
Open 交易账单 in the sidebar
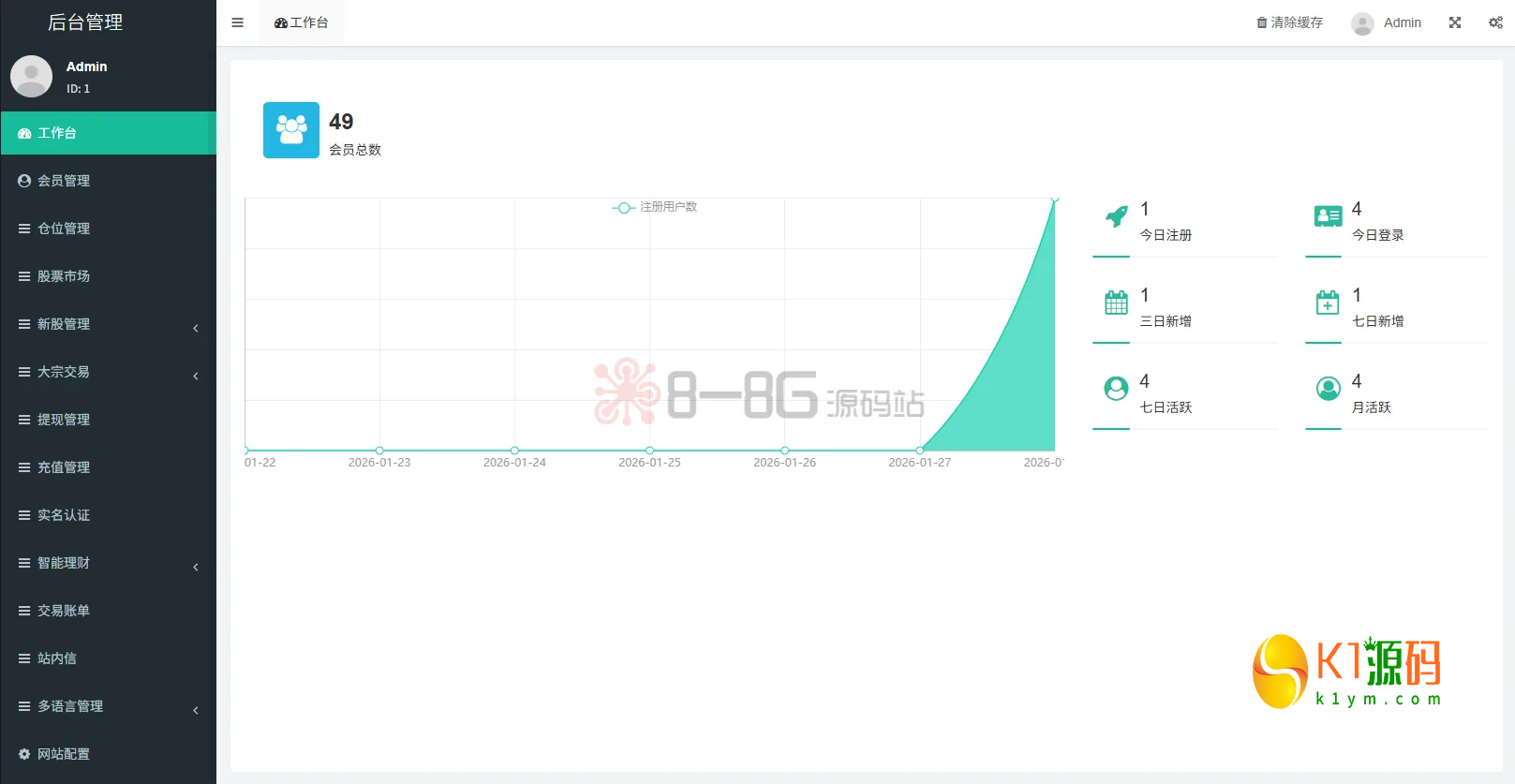click(x=109, y=611)
